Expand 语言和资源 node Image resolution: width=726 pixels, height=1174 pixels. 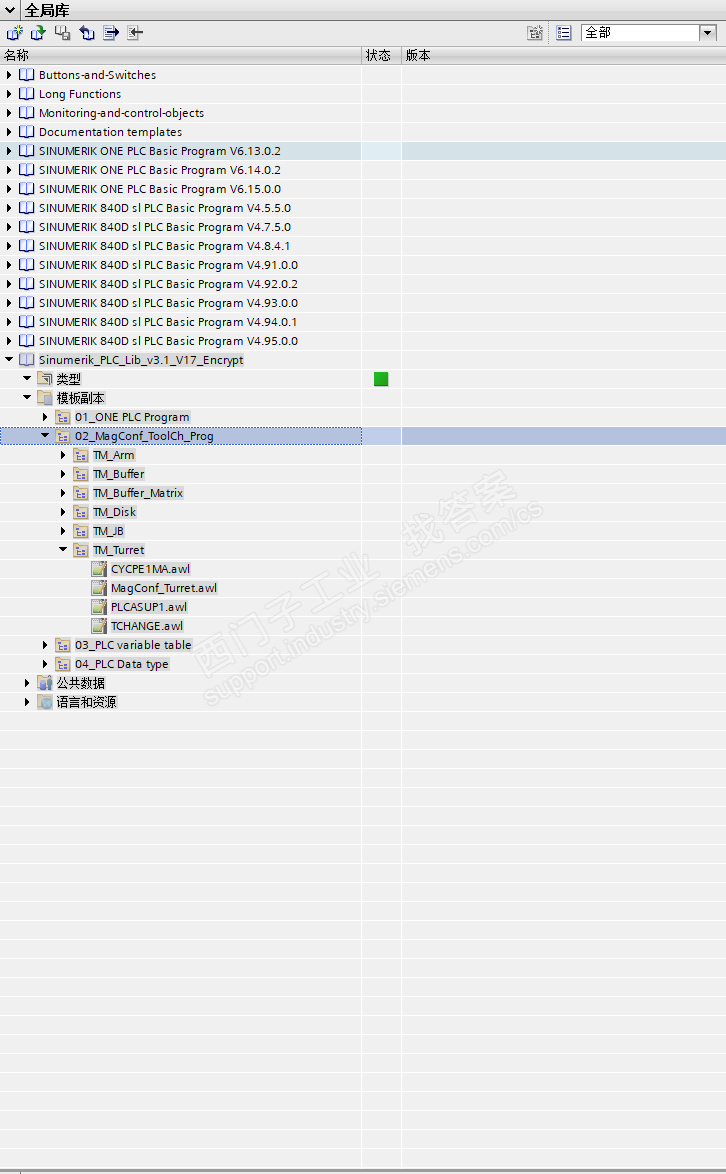coord(27,702)
